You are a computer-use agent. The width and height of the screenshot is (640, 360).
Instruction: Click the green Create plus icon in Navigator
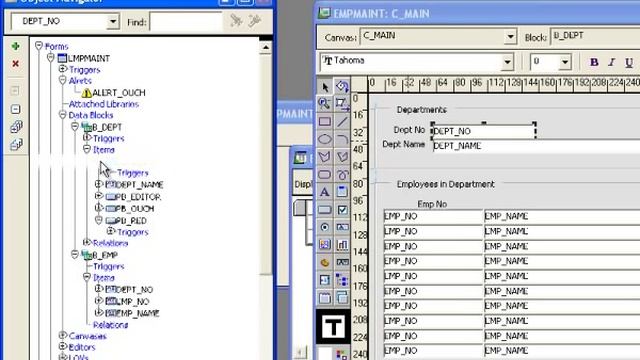point(16,46)
